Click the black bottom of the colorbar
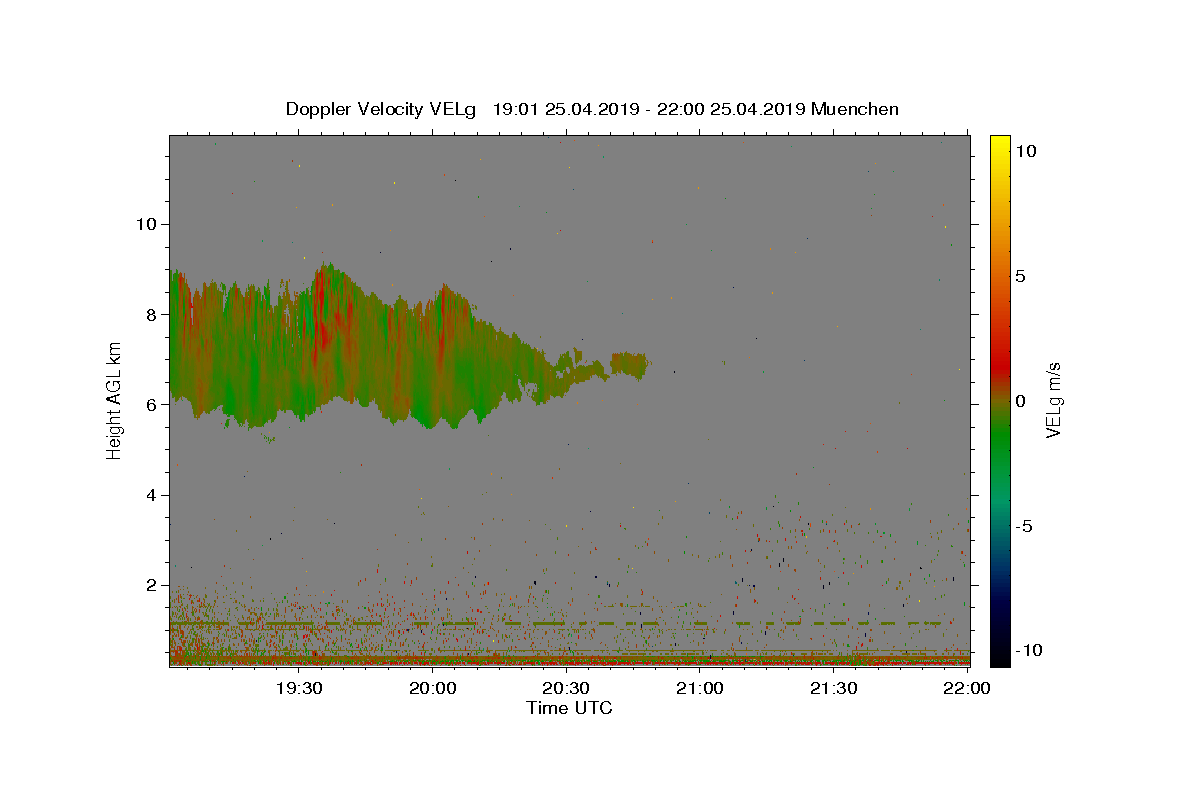The width and height of the screenshot is (1200, 800). (x=1000, y=655)
